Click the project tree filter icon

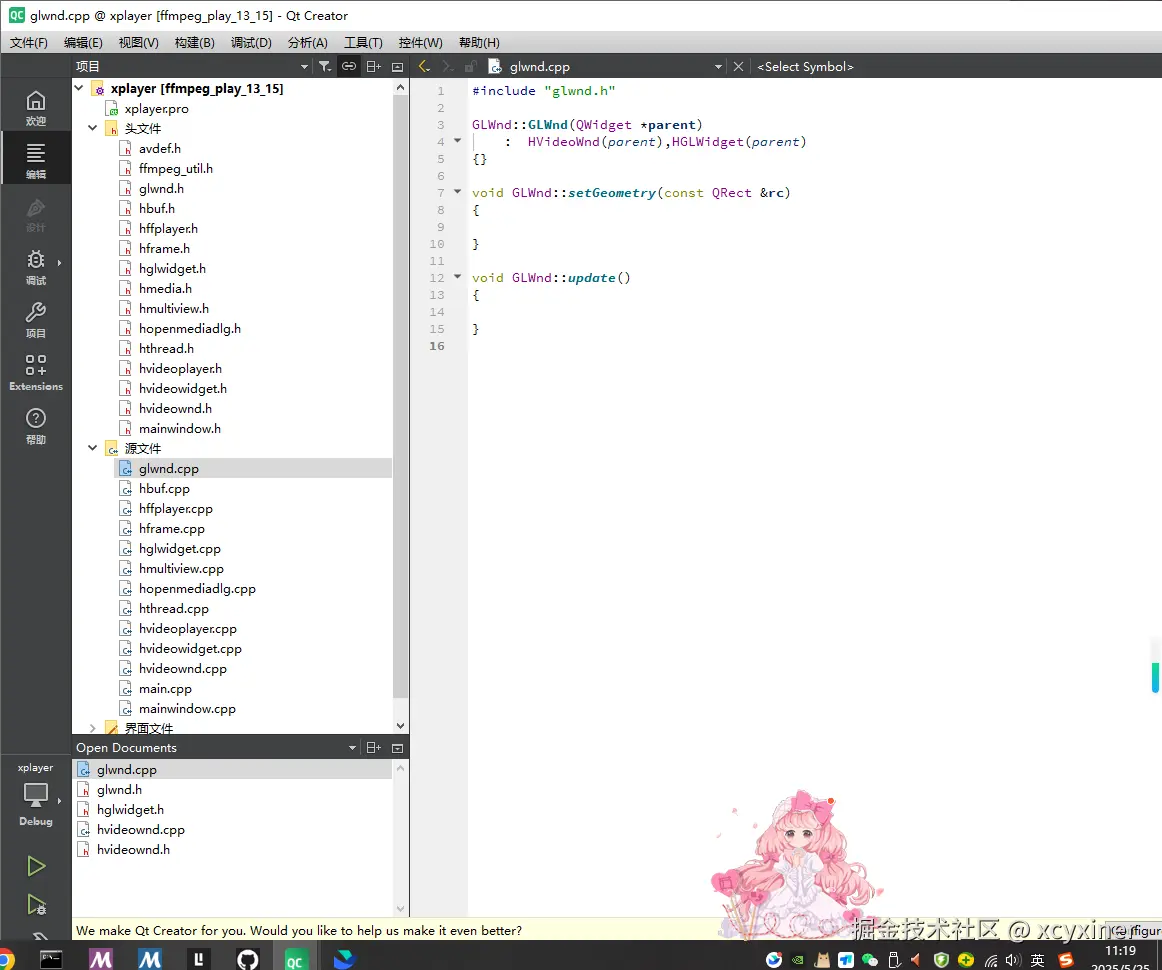click(325, 67)
